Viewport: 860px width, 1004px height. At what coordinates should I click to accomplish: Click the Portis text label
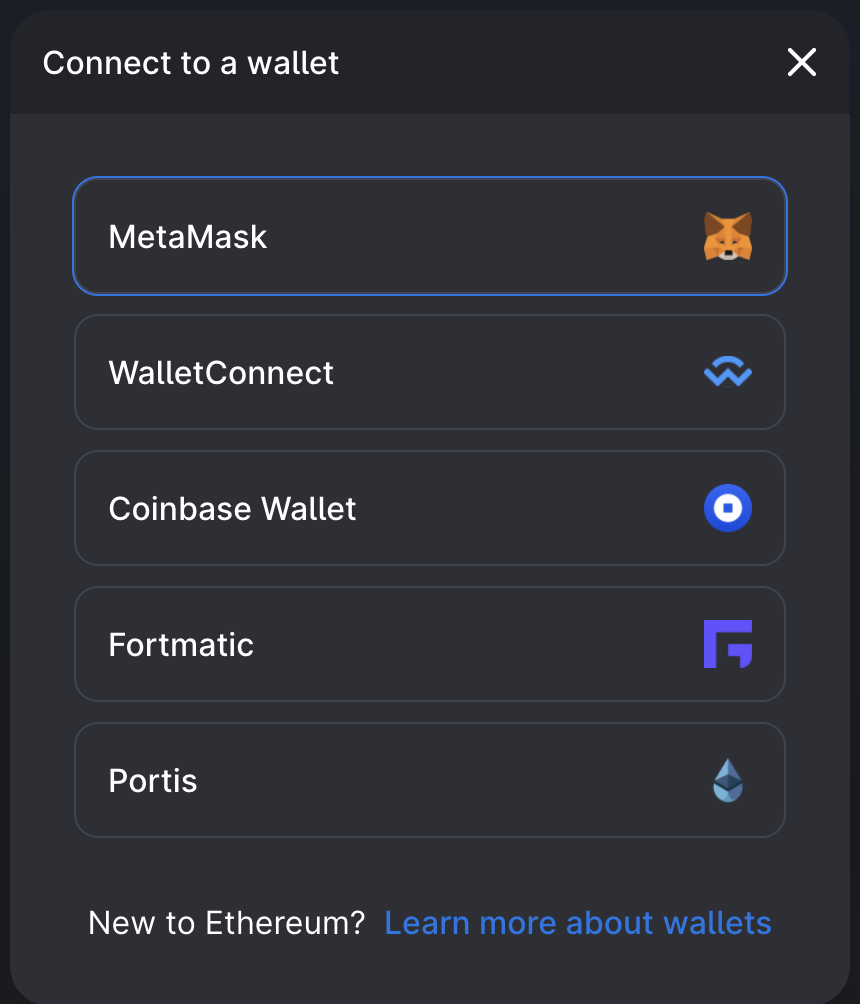(153, 781)
